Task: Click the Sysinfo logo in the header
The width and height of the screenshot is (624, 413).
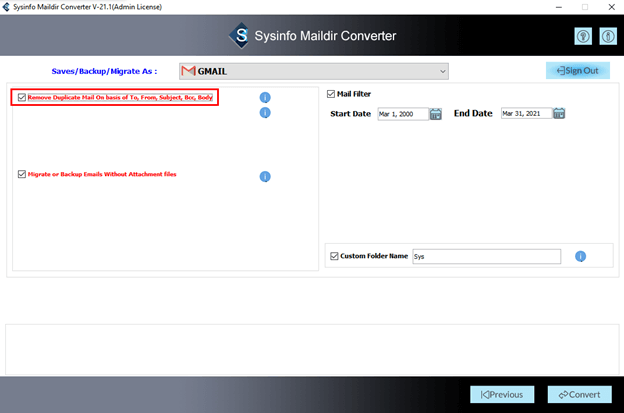Action: [240, 36]
